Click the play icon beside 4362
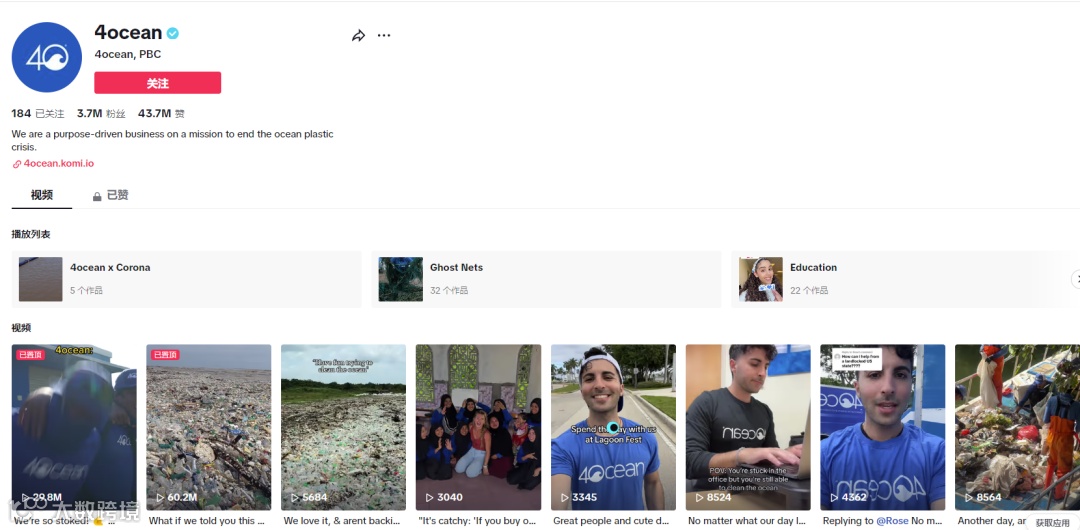The image size is (1080, 530). [834, 498]
